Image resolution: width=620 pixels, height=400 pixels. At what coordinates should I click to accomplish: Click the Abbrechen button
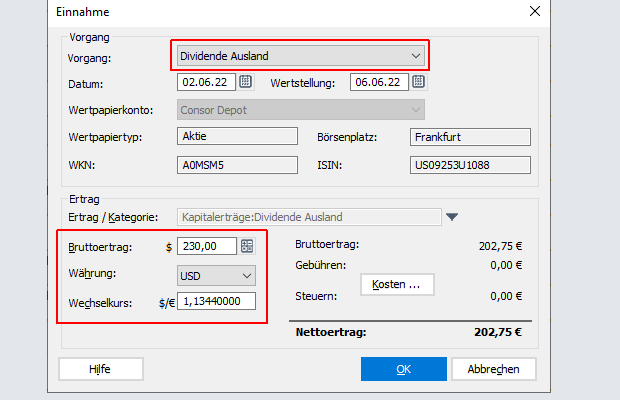pyautogui.click(x=493, y=369)
